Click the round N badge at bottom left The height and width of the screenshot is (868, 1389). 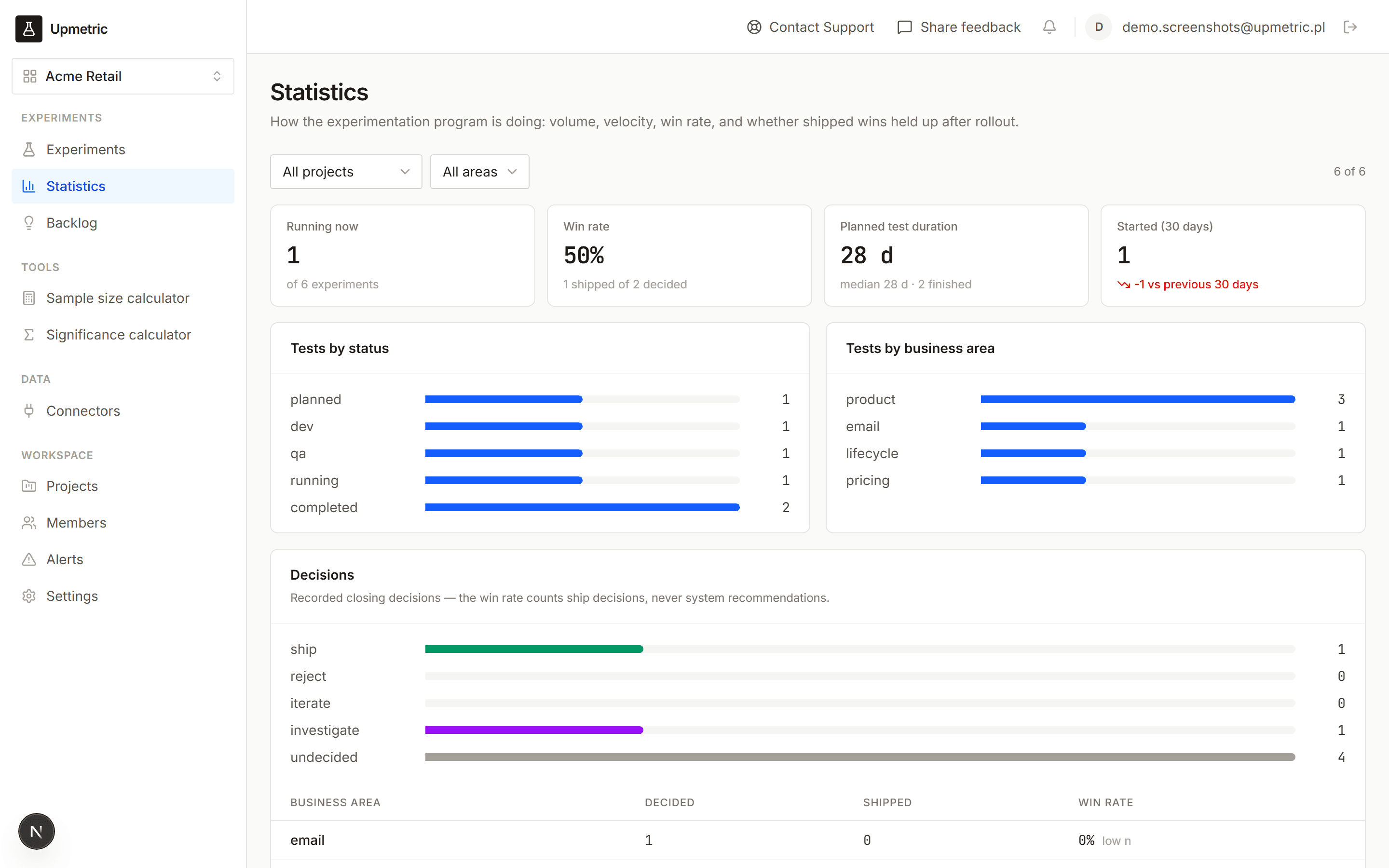click(x=36, y=831)
